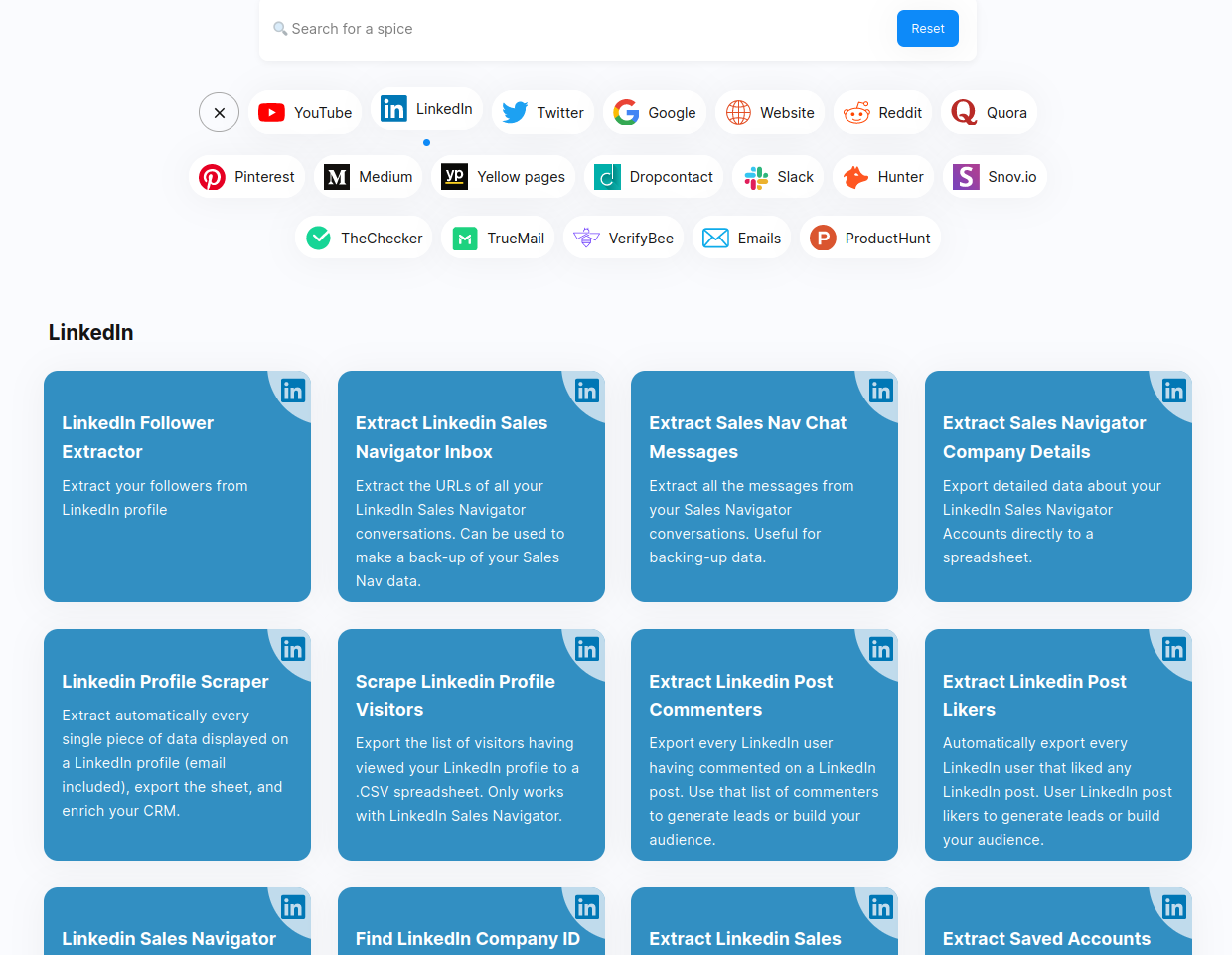Click LinkedIn badge on Post Likers card
Image resolution: width=1232 pixels, height=955 pixels.
pyautogui.click(x=1174, y=649)
